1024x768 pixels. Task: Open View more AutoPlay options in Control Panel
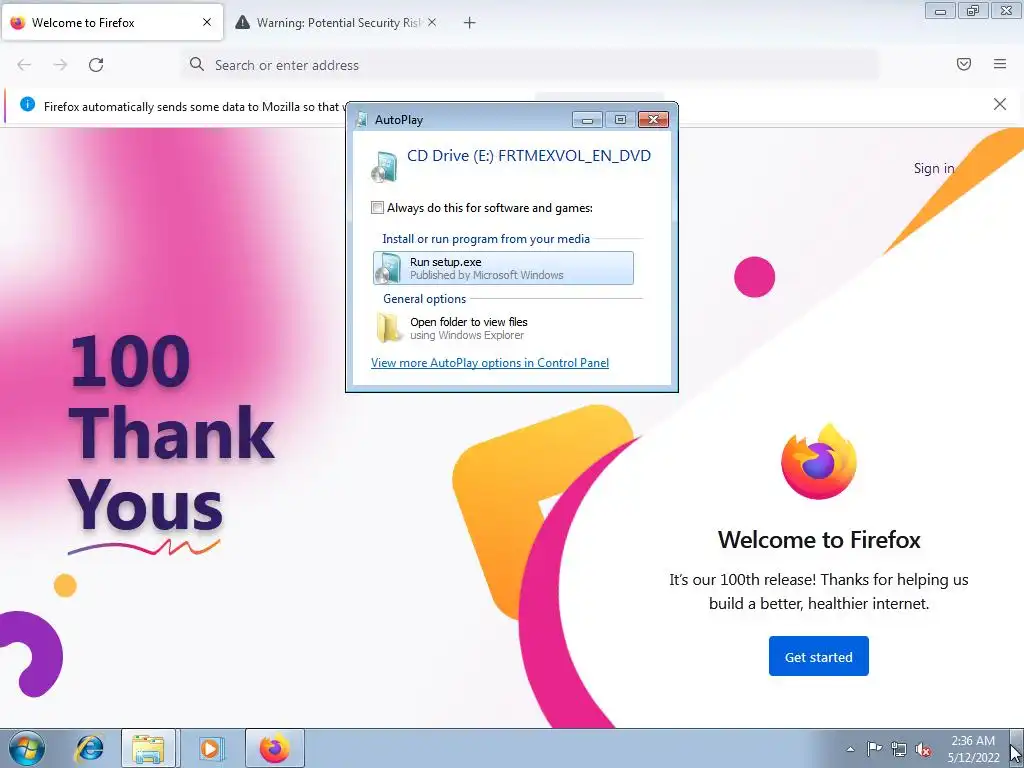point(490,363)
